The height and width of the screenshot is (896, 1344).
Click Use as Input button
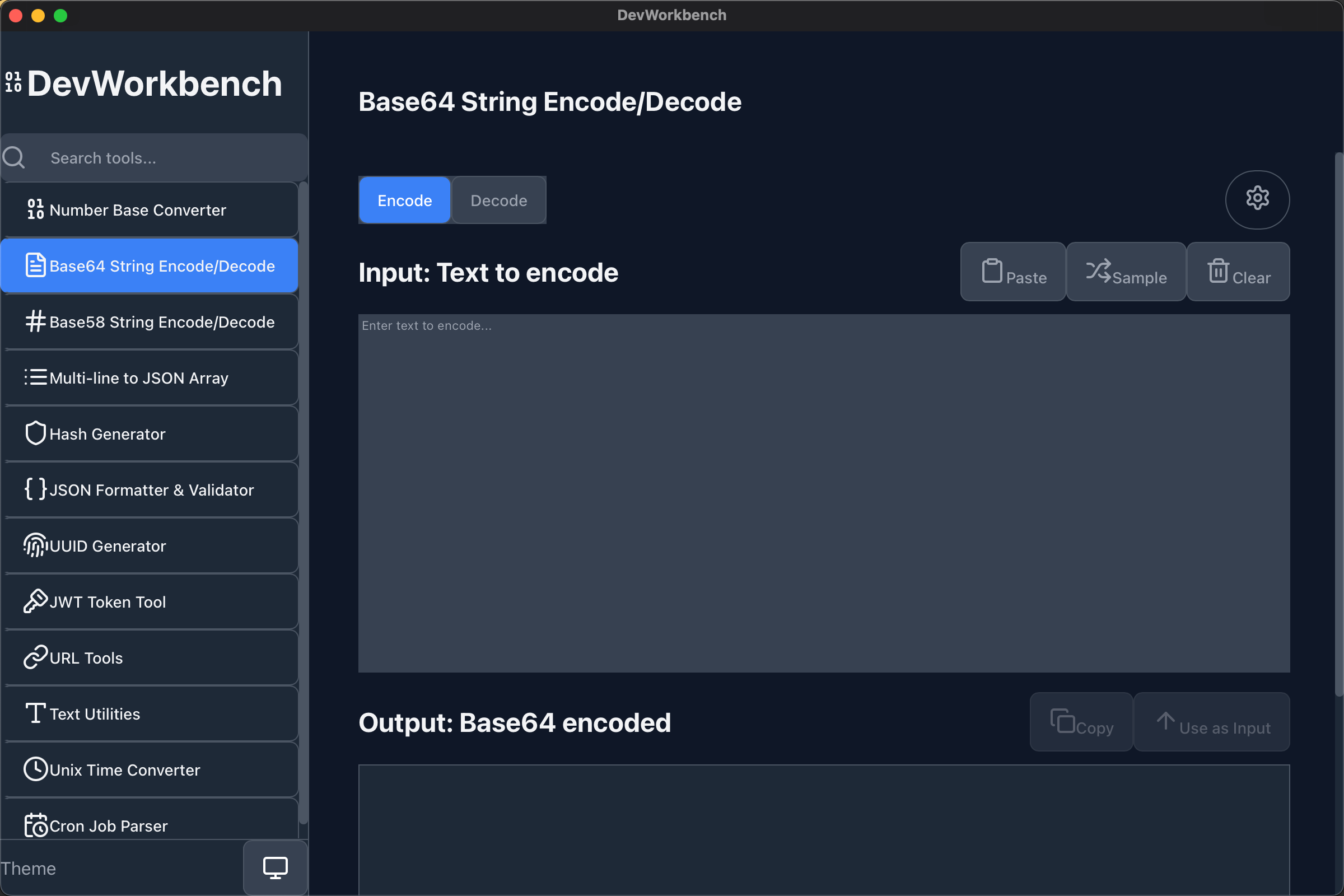point(1211,722)
